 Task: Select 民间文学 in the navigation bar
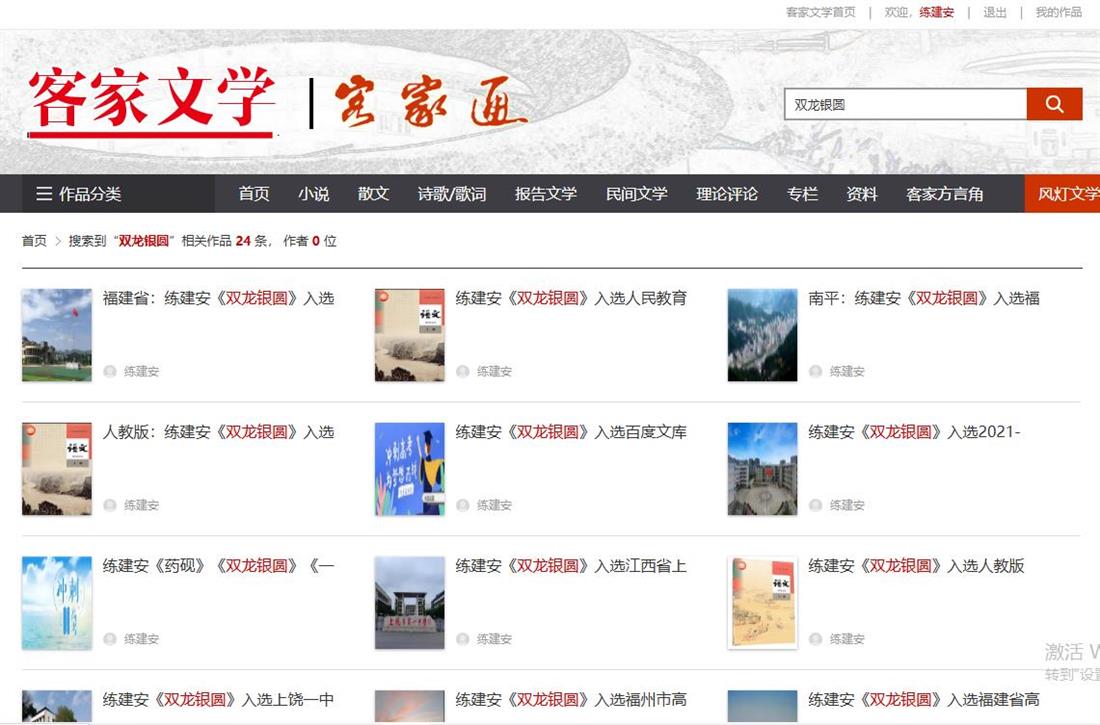pos(636,194)
